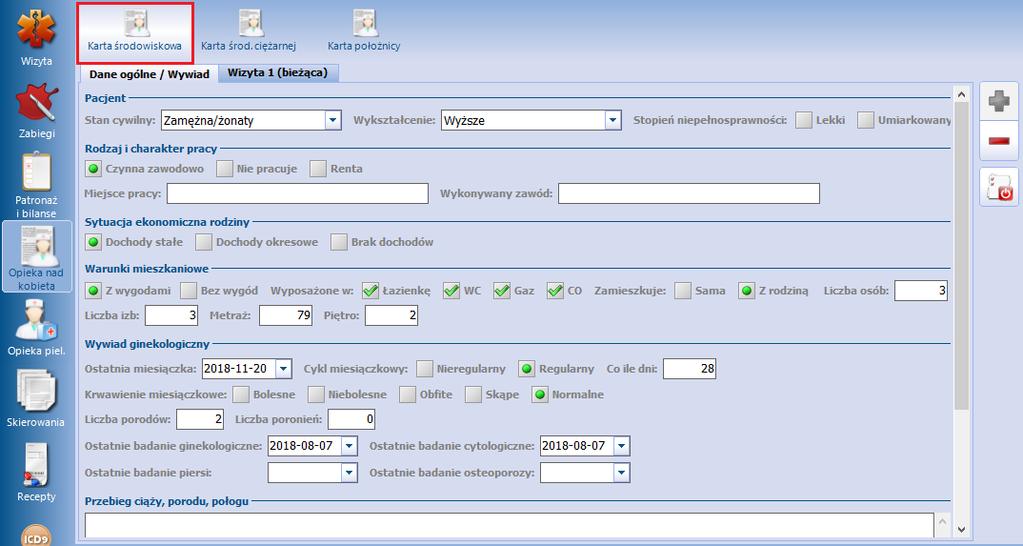Open Karta położnicy card
This screenshot has height=546, width=1023.
pos(364,31)
